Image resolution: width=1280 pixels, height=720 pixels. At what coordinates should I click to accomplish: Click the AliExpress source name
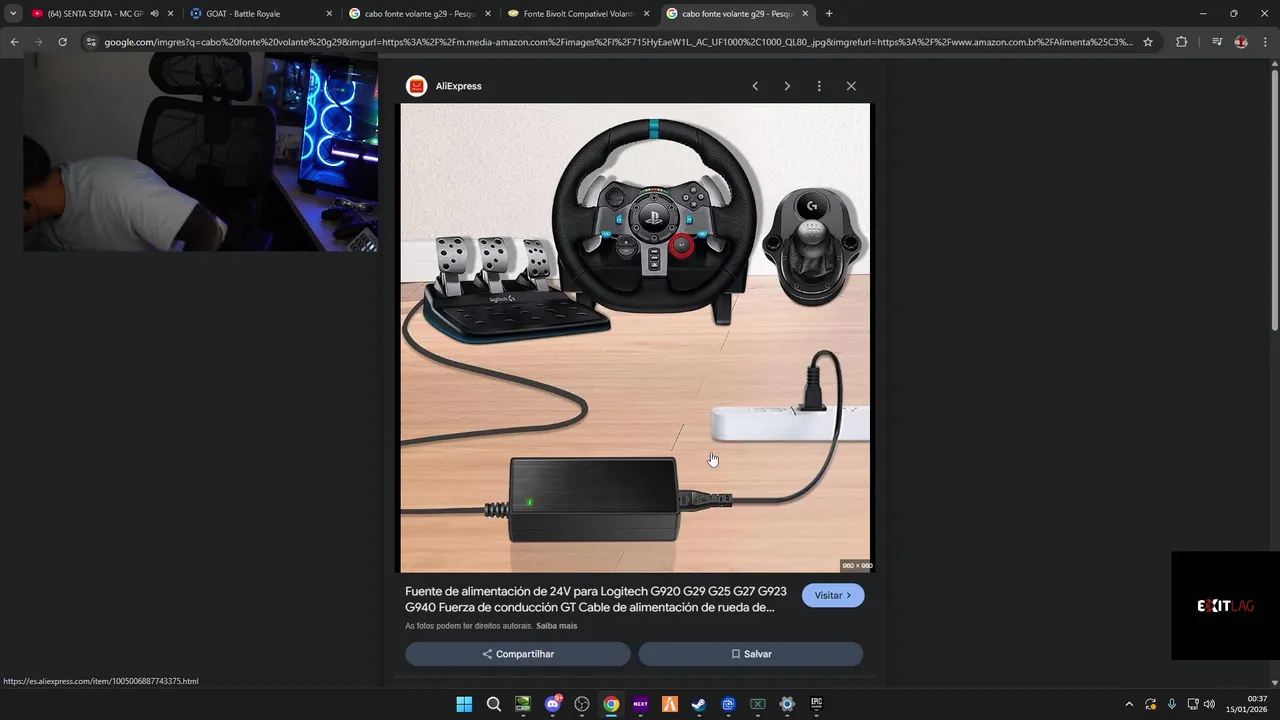(459, 86)
